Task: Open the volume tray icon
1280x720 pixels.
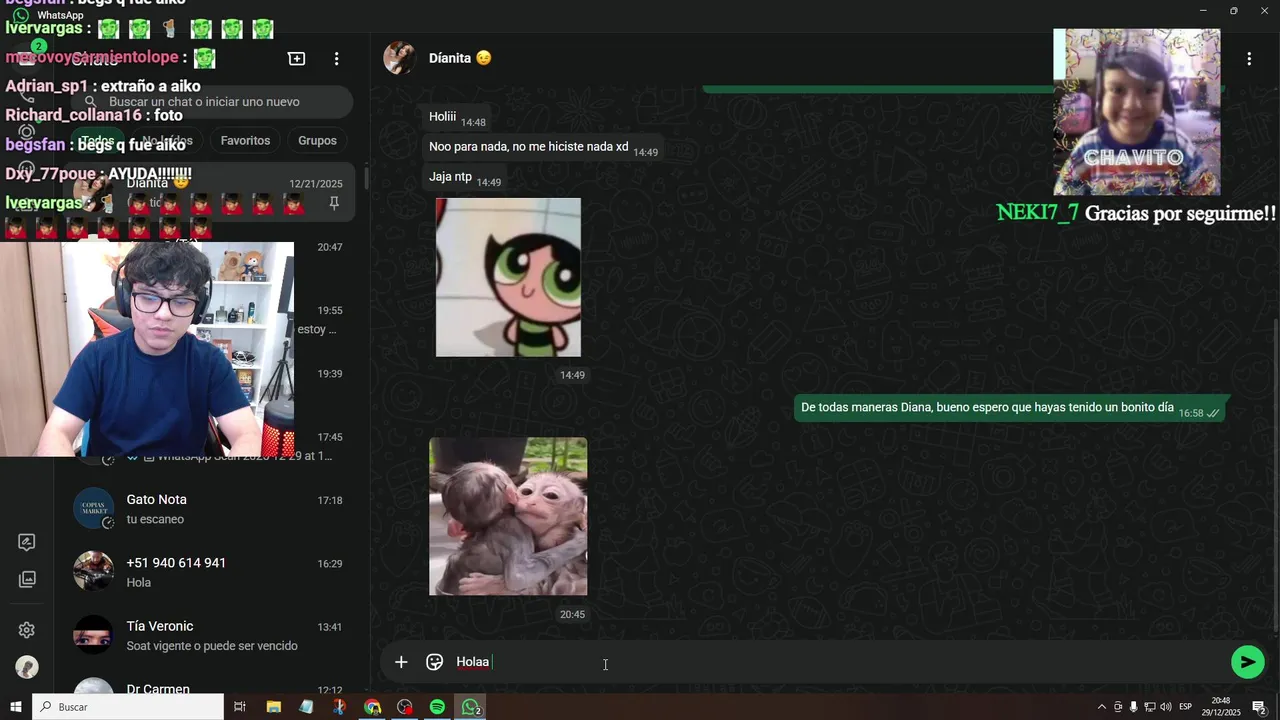Action: pyautogui.click(x=1166, y=707)
